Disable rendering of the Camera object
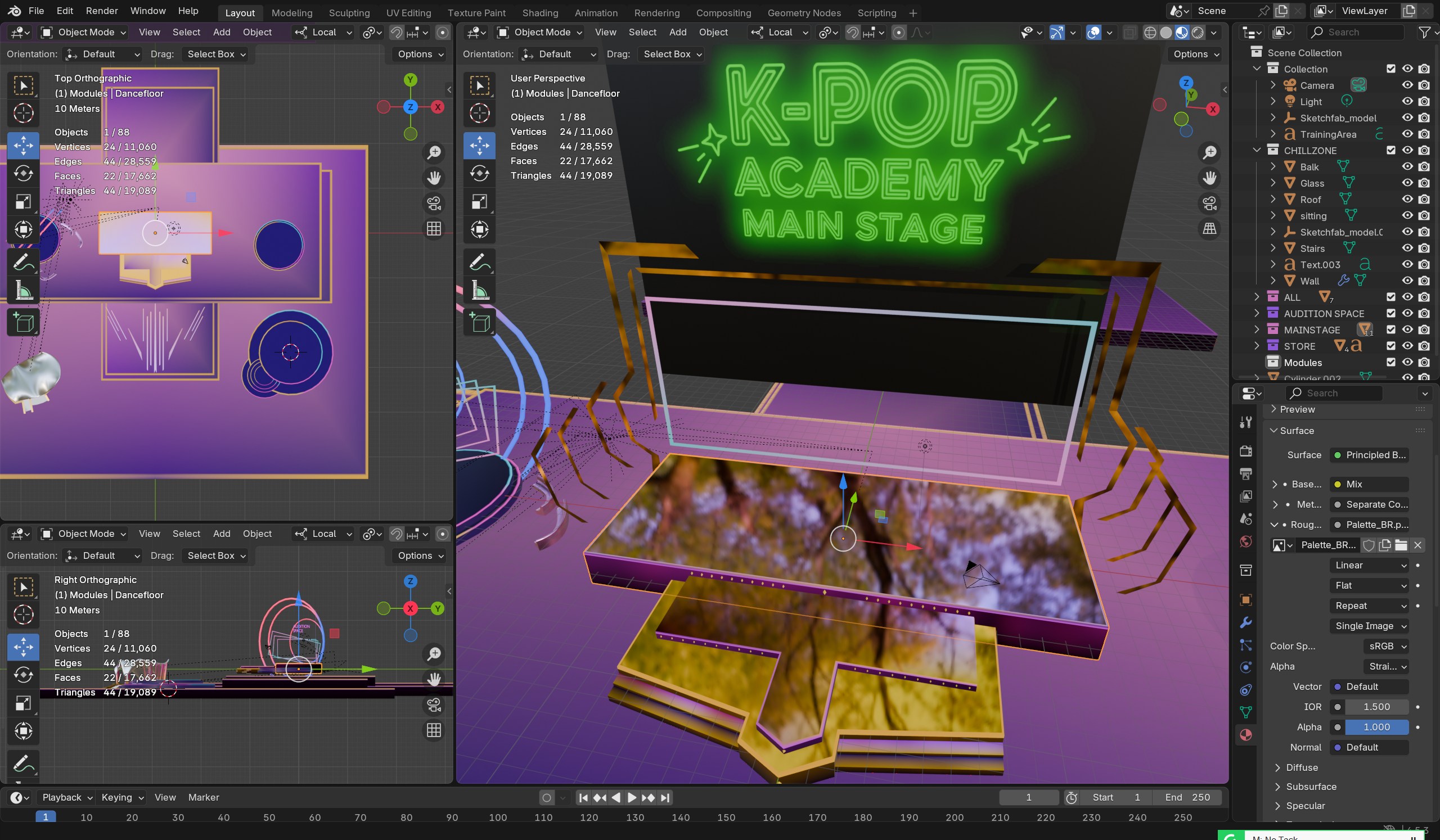Image resolution: width=1440 pixels, height=840 pixels. click(1424, 85)
